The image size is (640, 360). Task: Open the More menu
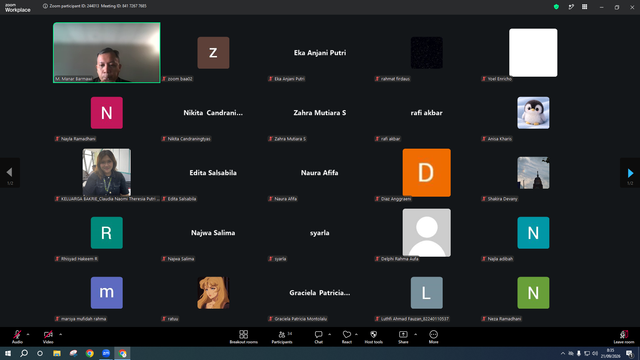click(x=433, y=337)
